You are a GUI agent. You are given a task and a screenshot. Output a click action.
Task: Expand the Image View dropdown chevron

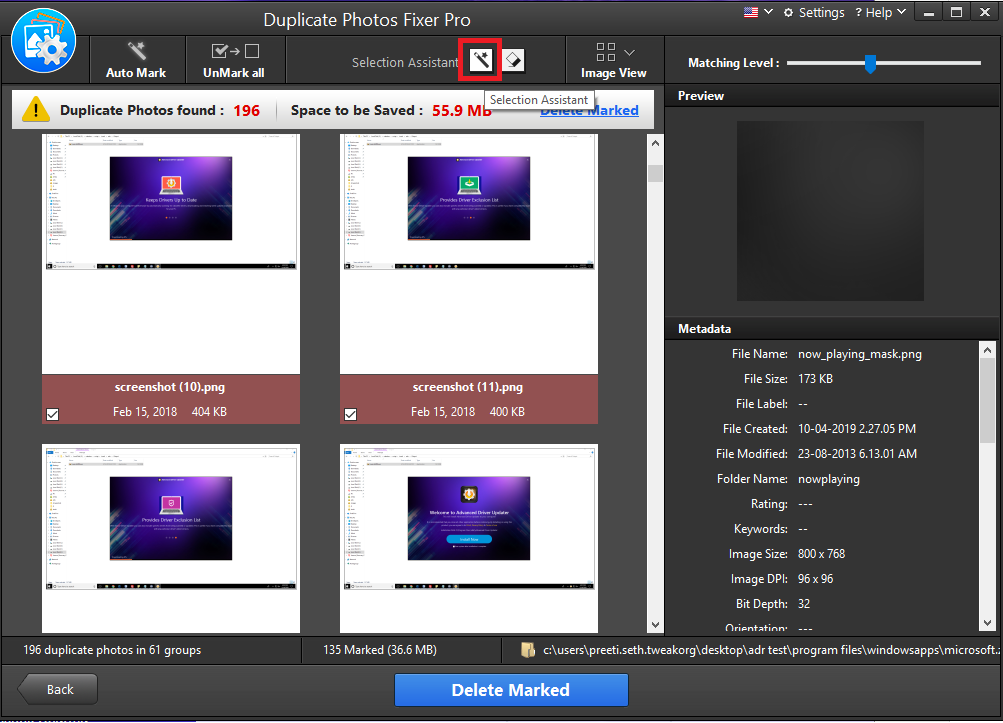pos(629,52)
